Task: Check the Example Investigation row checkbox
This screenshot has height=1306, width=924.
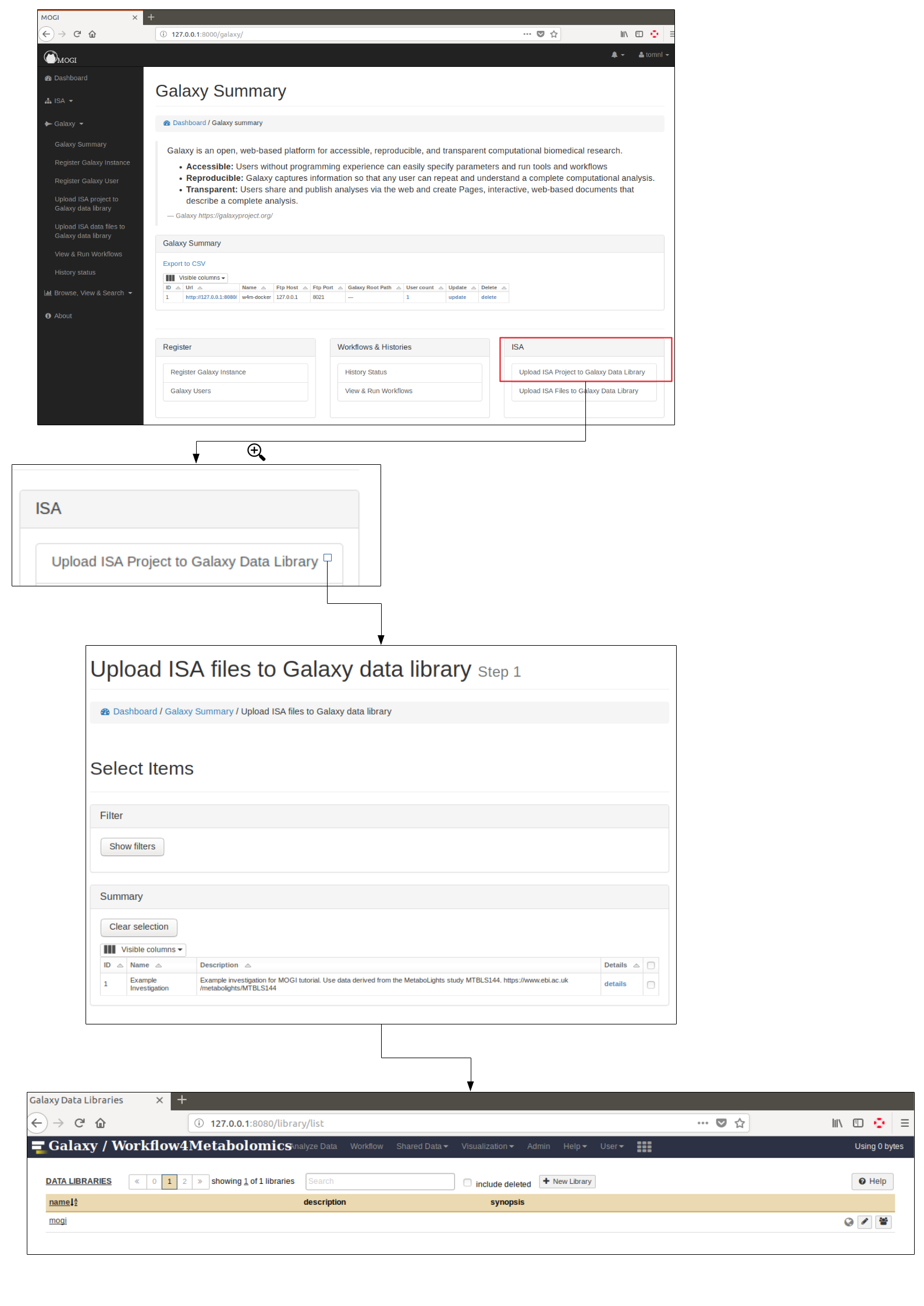Action: [x=651, y=985]
